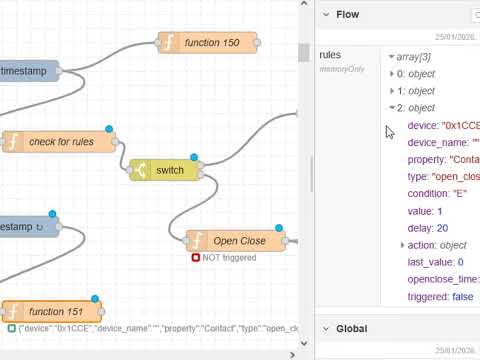This screenshot has width=480, height=360.
Task: Click the rules context variable name
Action: pos(330,55)
